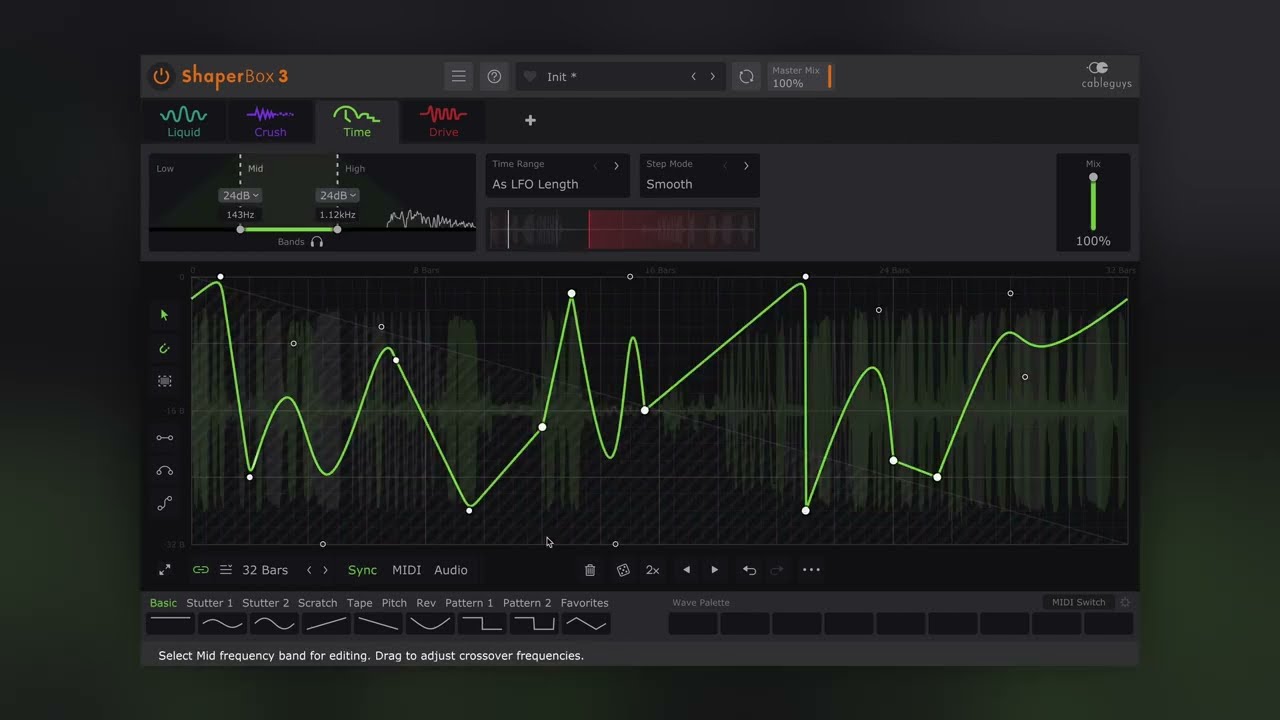Click the 2x double wave button

click(x=653, y=570)
